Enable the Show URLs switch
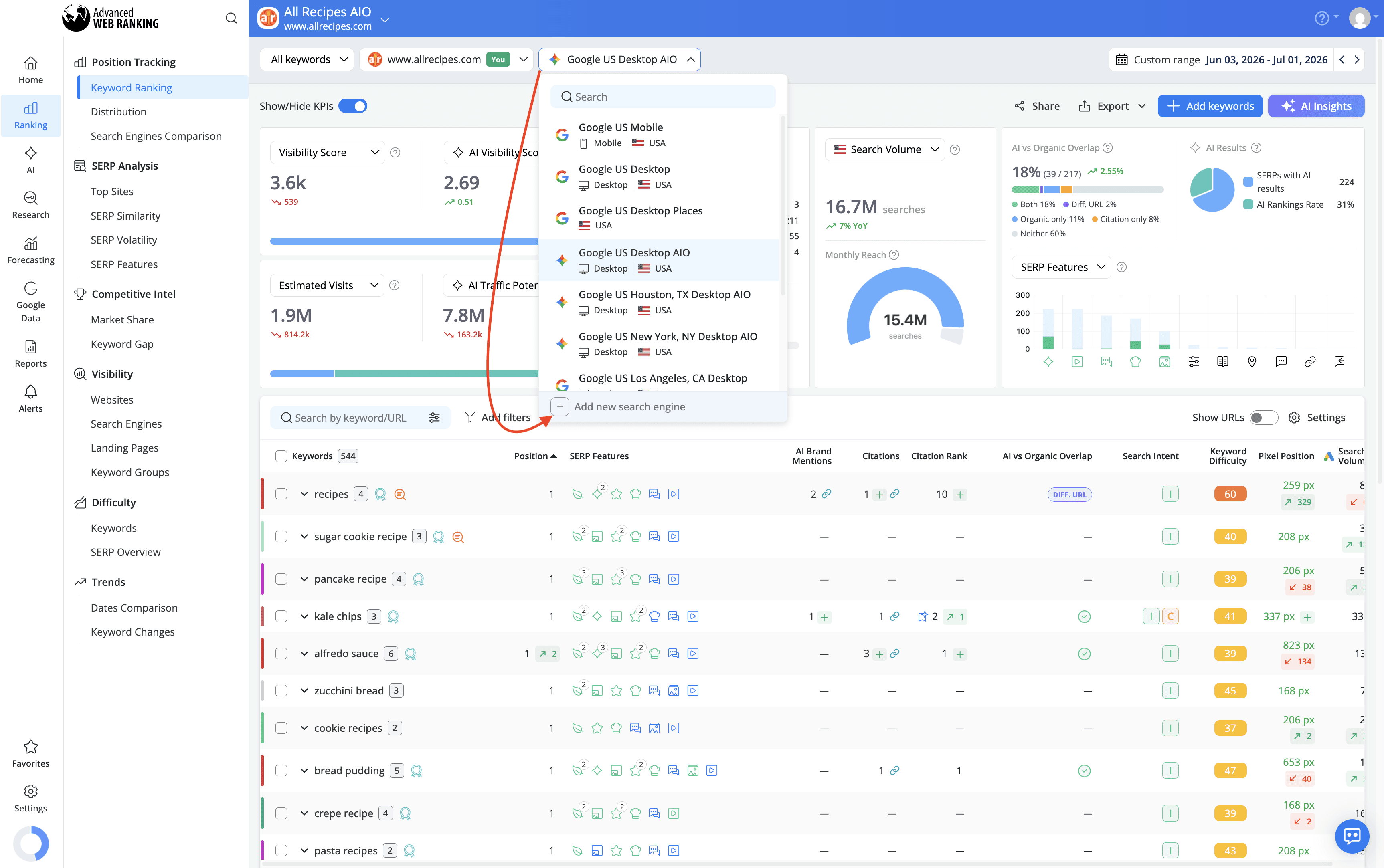 click(x=1263, y=417)
